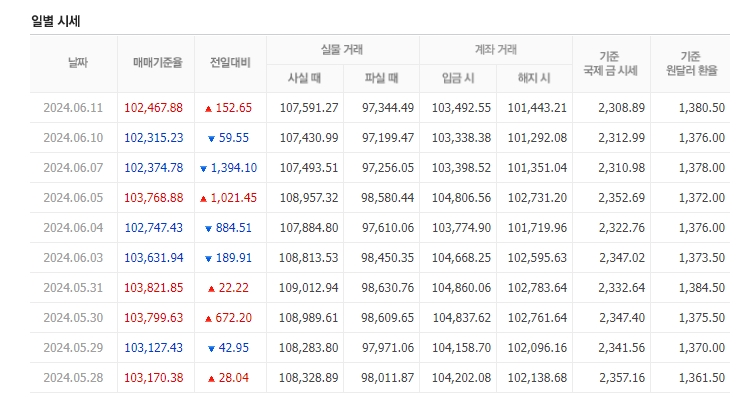Click the 매매기준율 column header
This screenshot has height=404, width=746.
coord(157,63)
